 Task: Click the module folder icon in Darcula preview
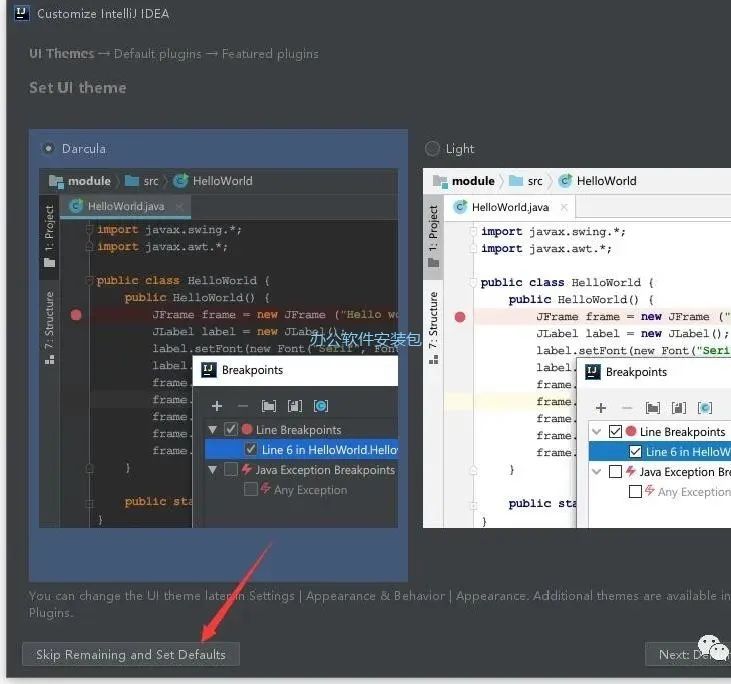point(56,181)
